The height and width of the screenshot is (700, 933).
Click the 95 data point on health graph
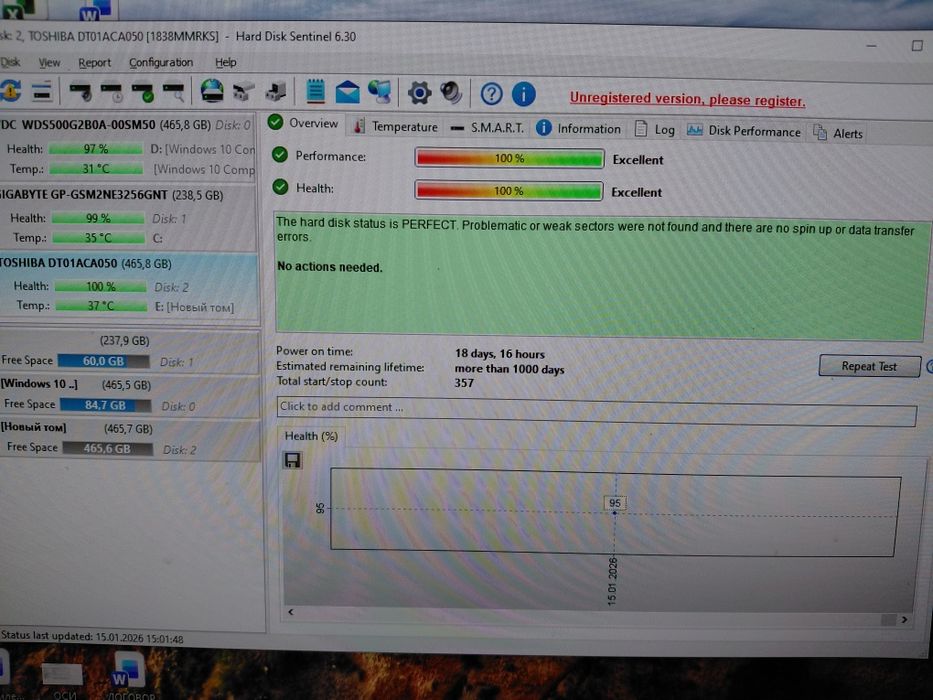tap(615, 512)
